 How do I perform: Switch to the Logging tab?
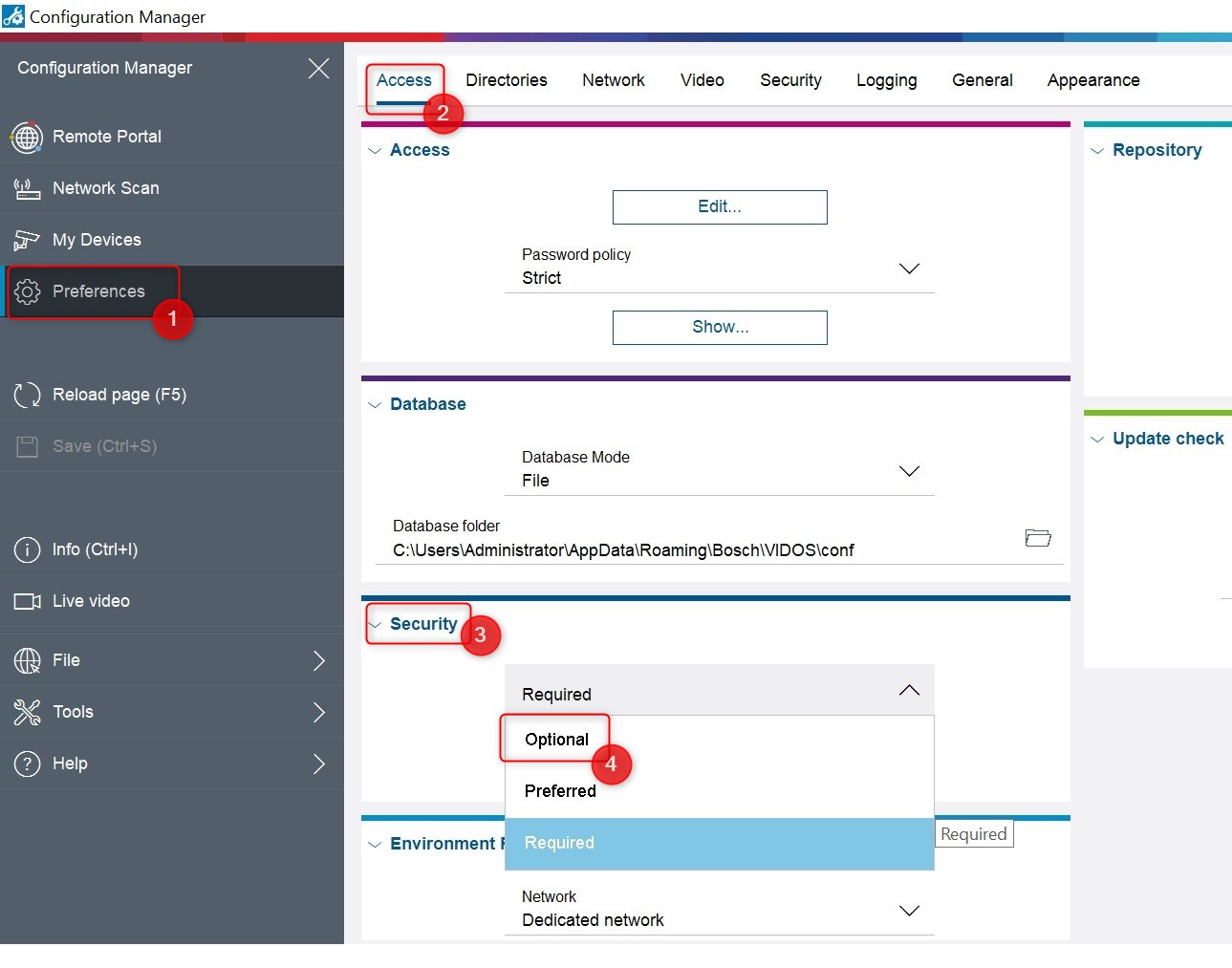click(886, 80)
